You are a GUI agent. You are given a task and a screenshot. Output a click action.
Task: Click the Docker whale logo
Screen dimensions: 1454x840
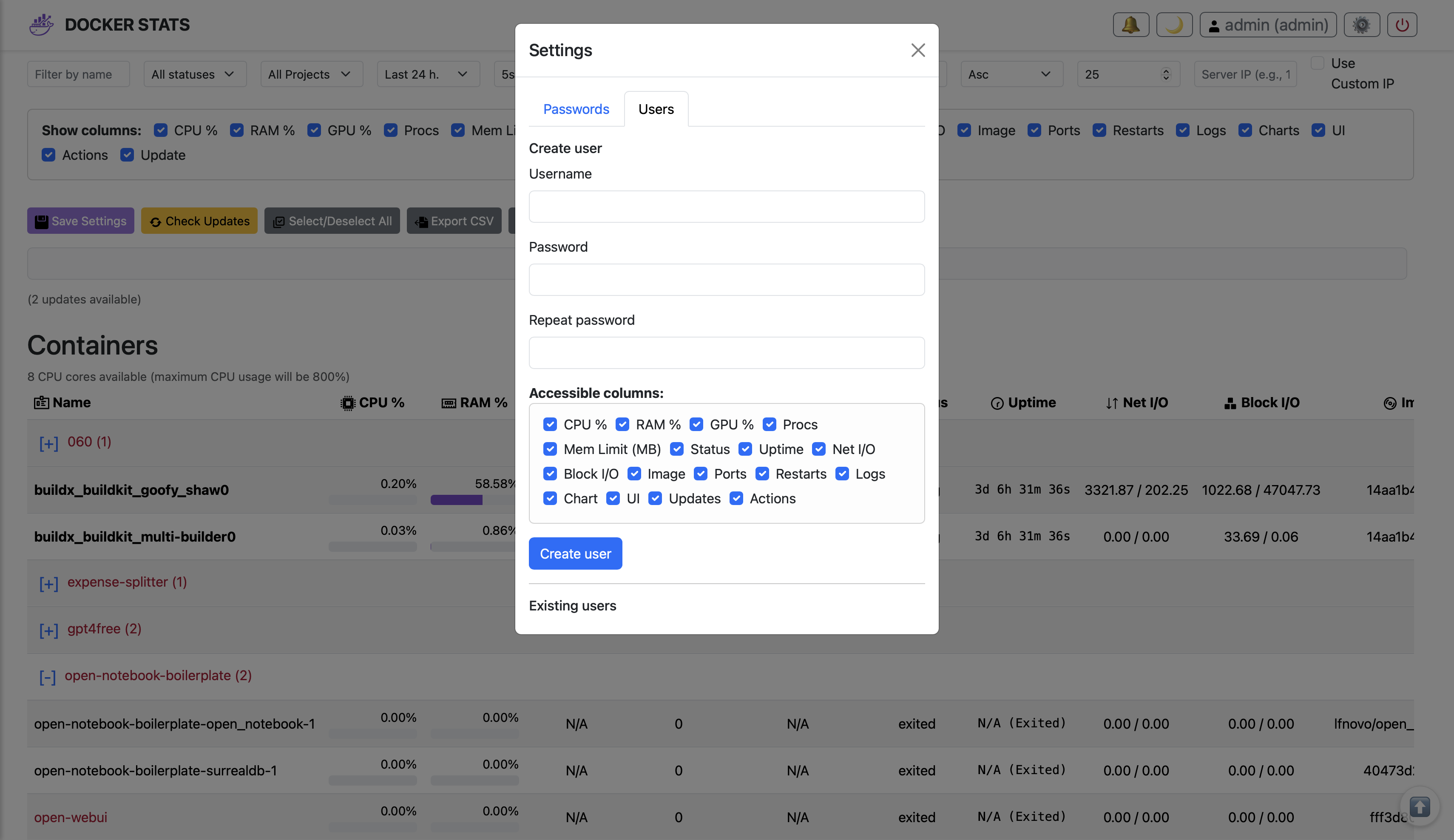(x=42, y=25)
